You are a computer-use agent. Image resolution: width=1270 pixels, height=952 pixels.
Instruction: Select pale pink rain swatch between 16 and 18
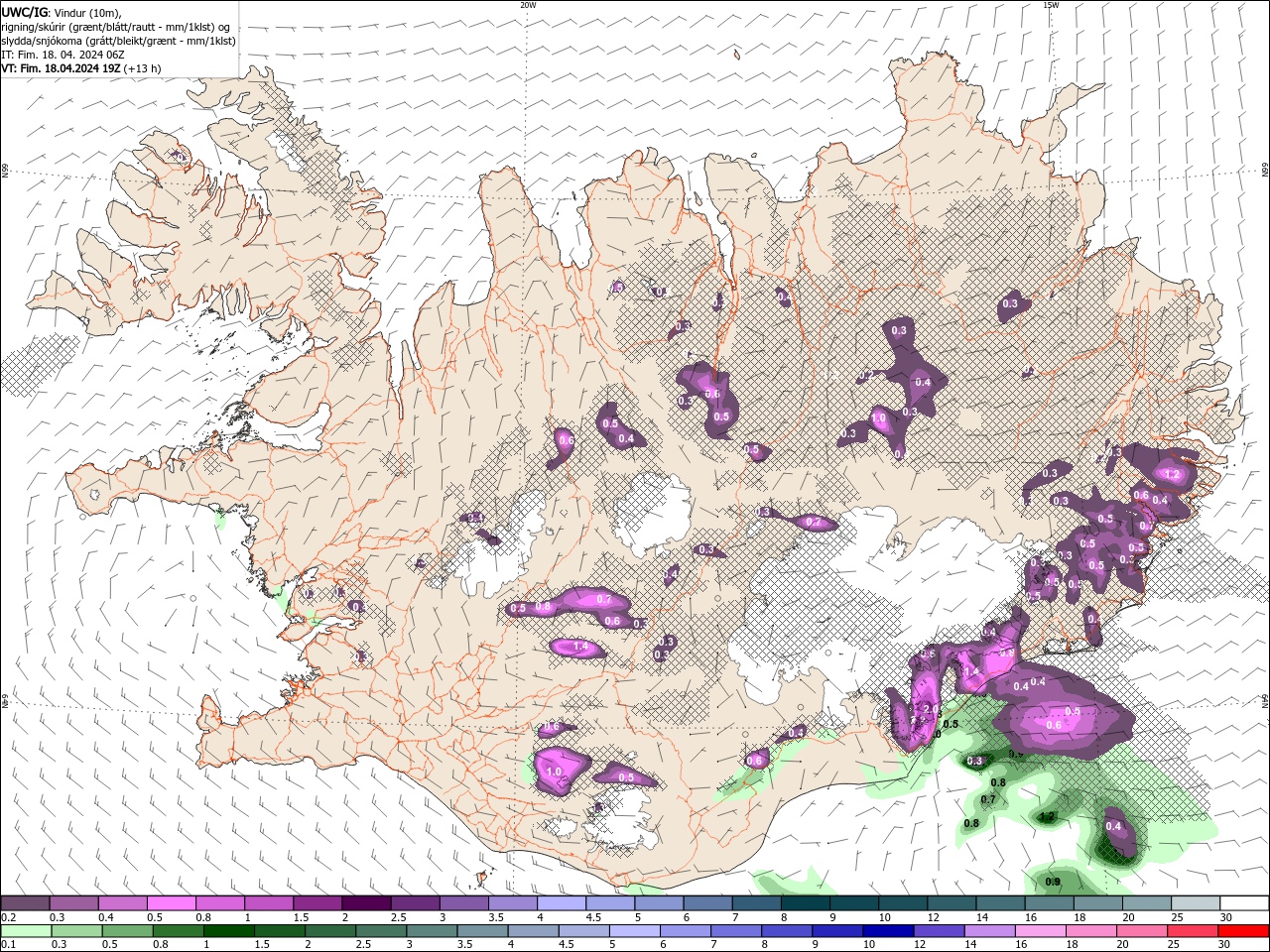[1041, 931]
